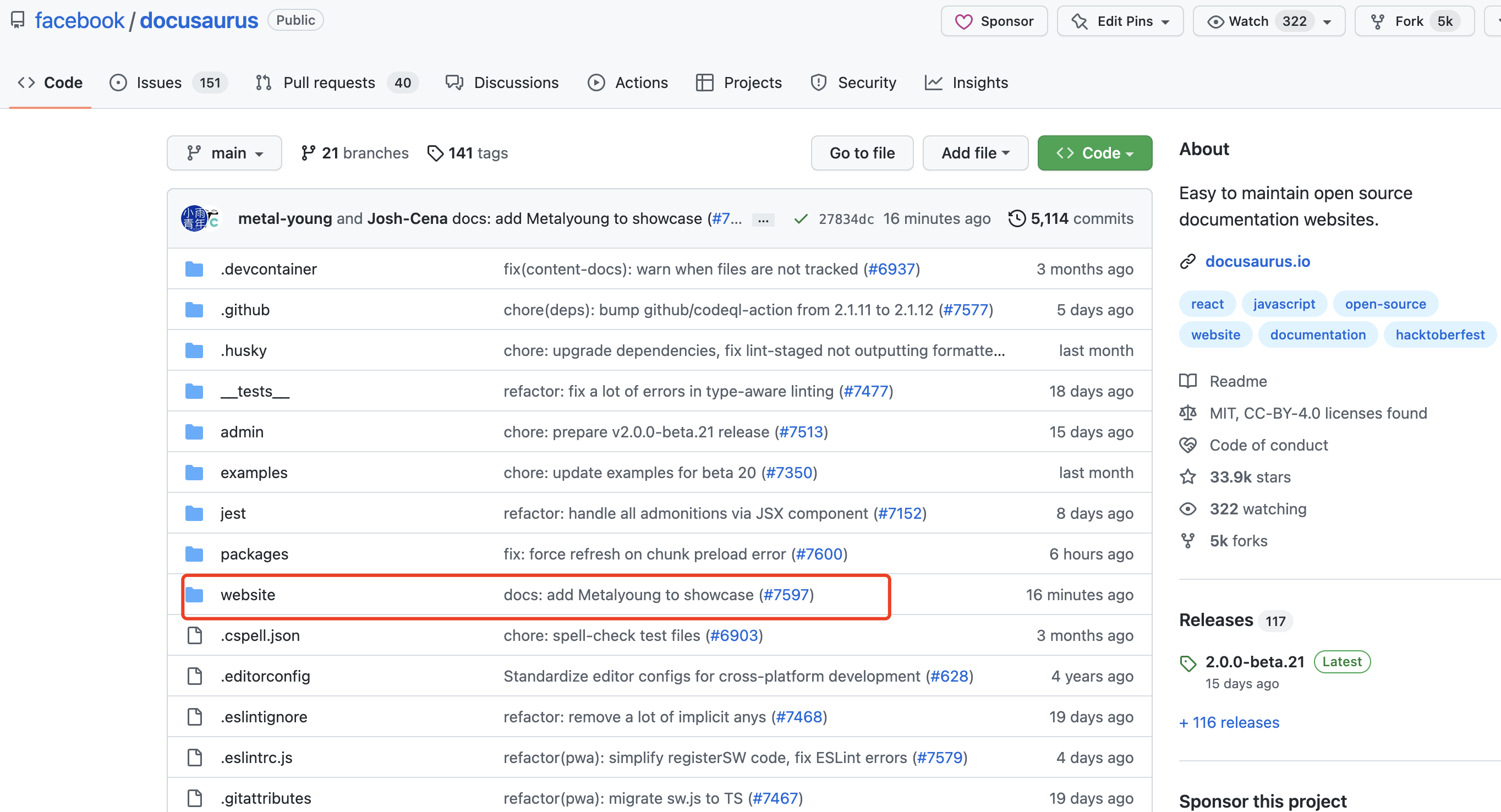1501x812 pixels.
Task: Click the release tag icon for 2.0.0-beta.21
Action: (1187, 663)
